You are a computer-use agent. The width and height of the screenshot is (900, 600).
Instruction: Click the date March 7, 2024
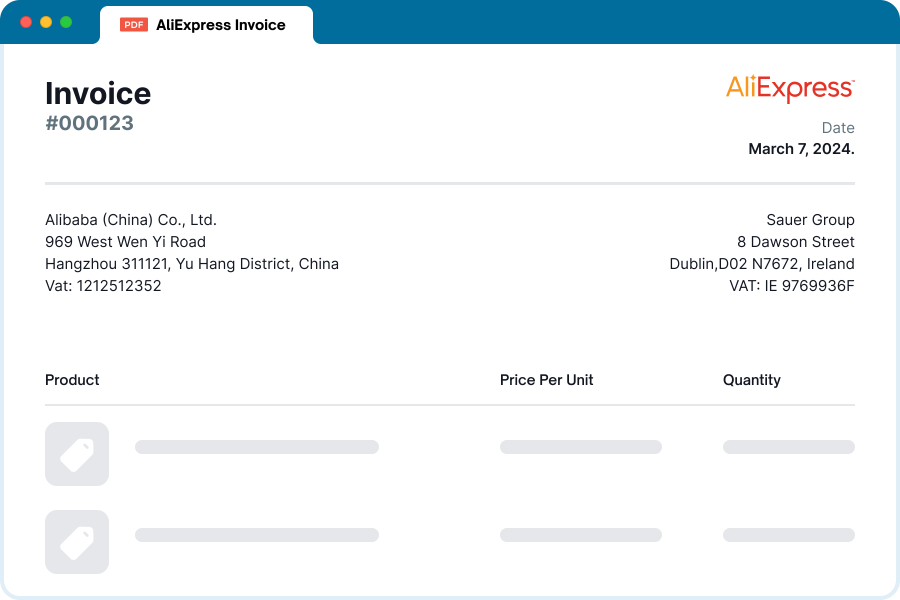tap(801, 149)
